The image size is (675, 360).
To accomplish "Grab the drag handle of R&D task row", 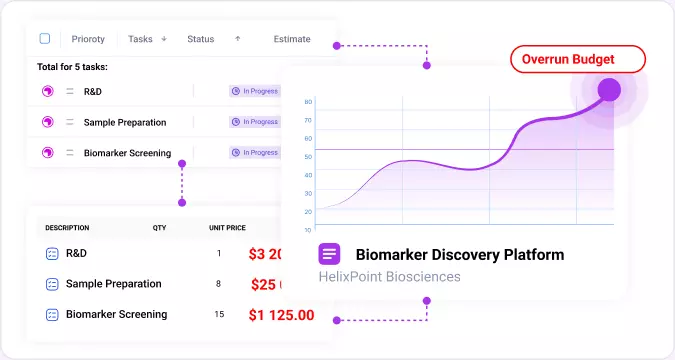I will 70,91.
